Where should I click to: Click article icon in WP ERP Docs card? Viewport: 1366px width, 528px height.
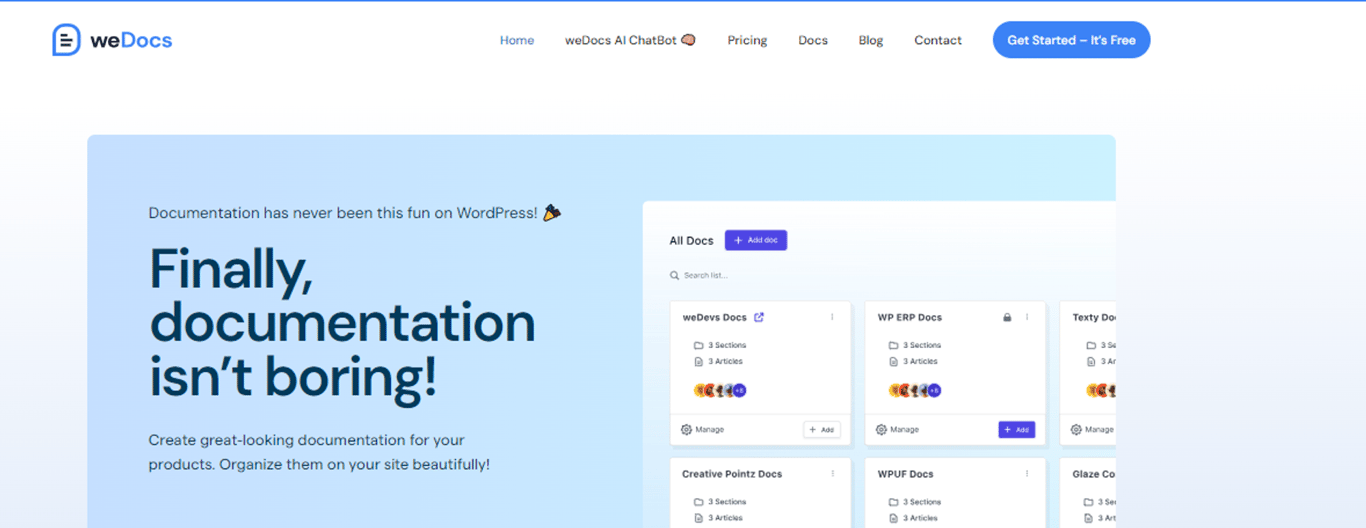[x=894, y=361]
